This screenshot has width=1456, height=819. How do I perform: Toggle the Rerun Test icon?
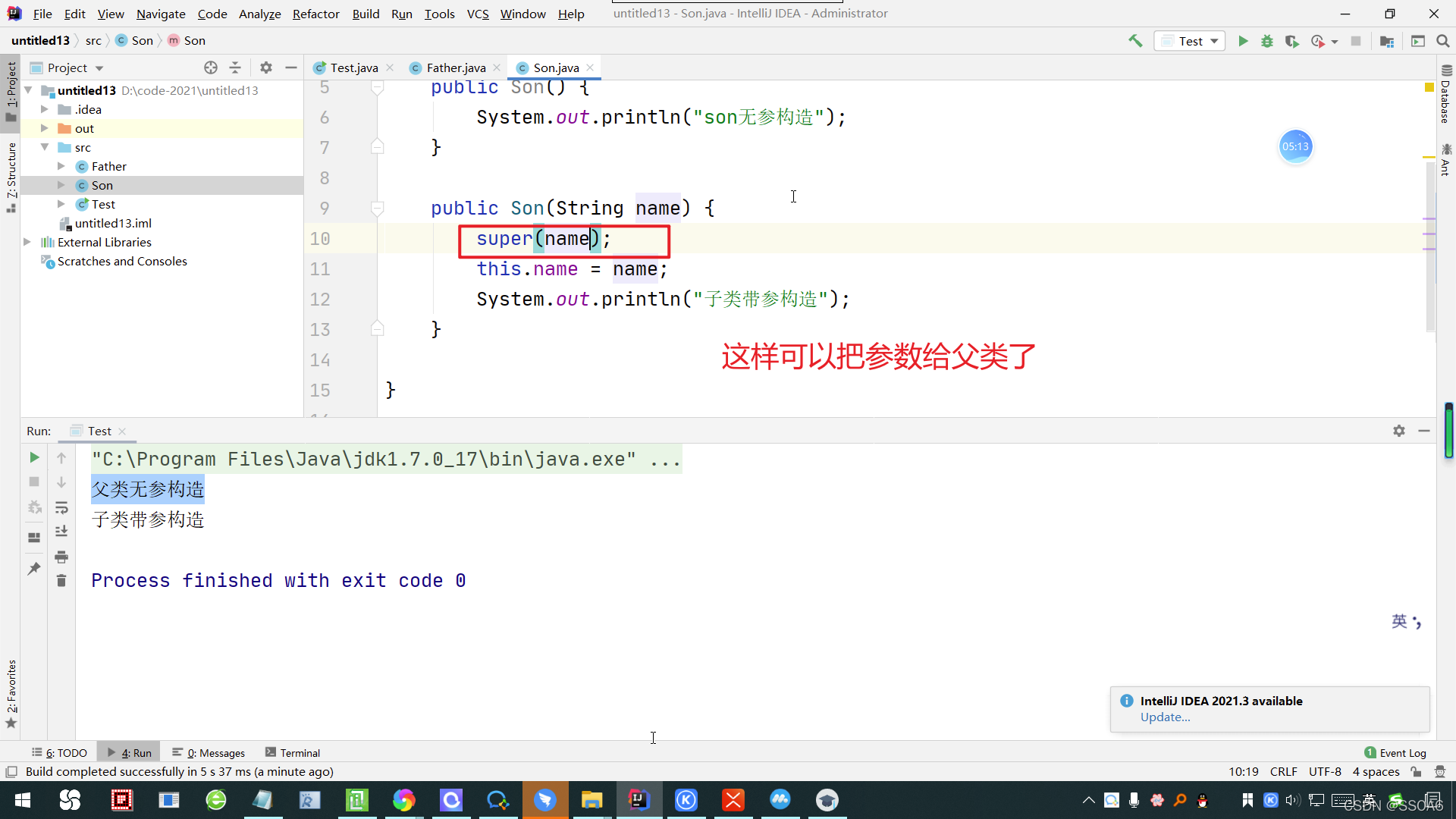34,458
